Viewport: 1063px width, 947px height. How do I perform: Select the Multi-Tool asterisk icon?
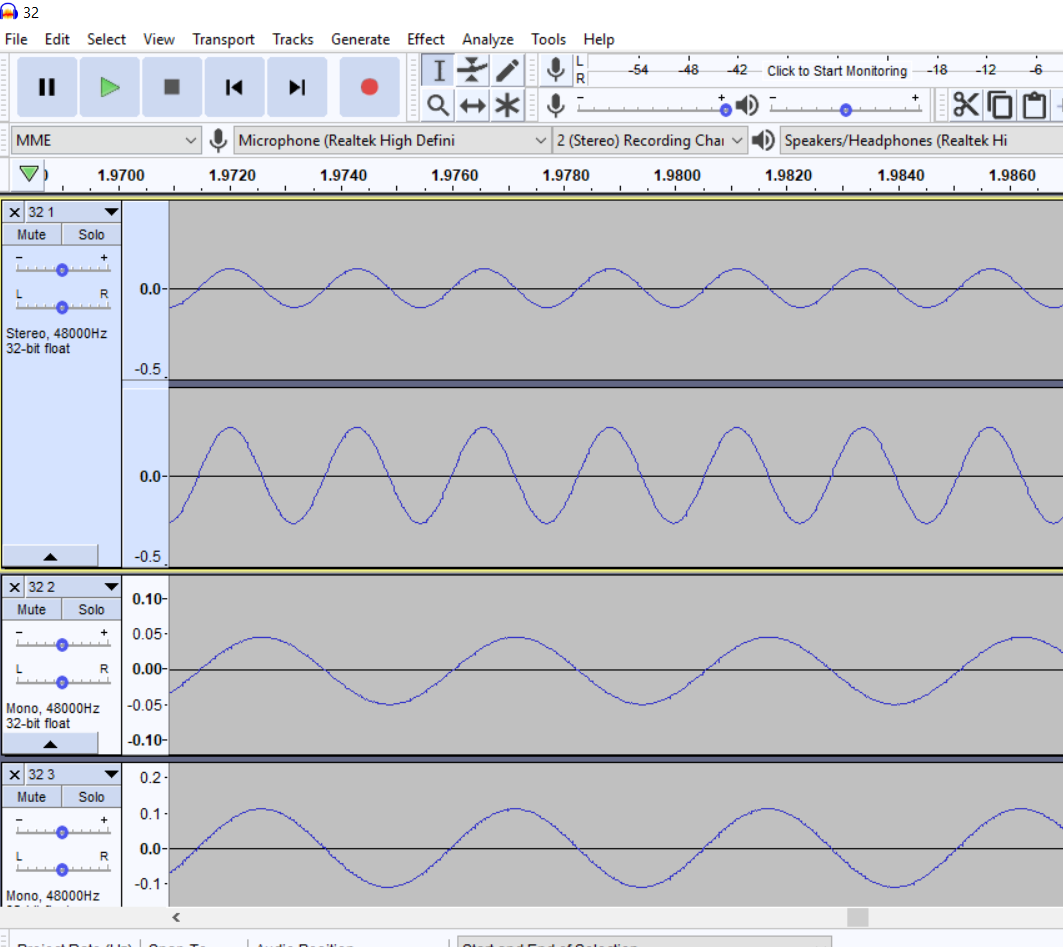pyautogui.click(x=507, y=105)
